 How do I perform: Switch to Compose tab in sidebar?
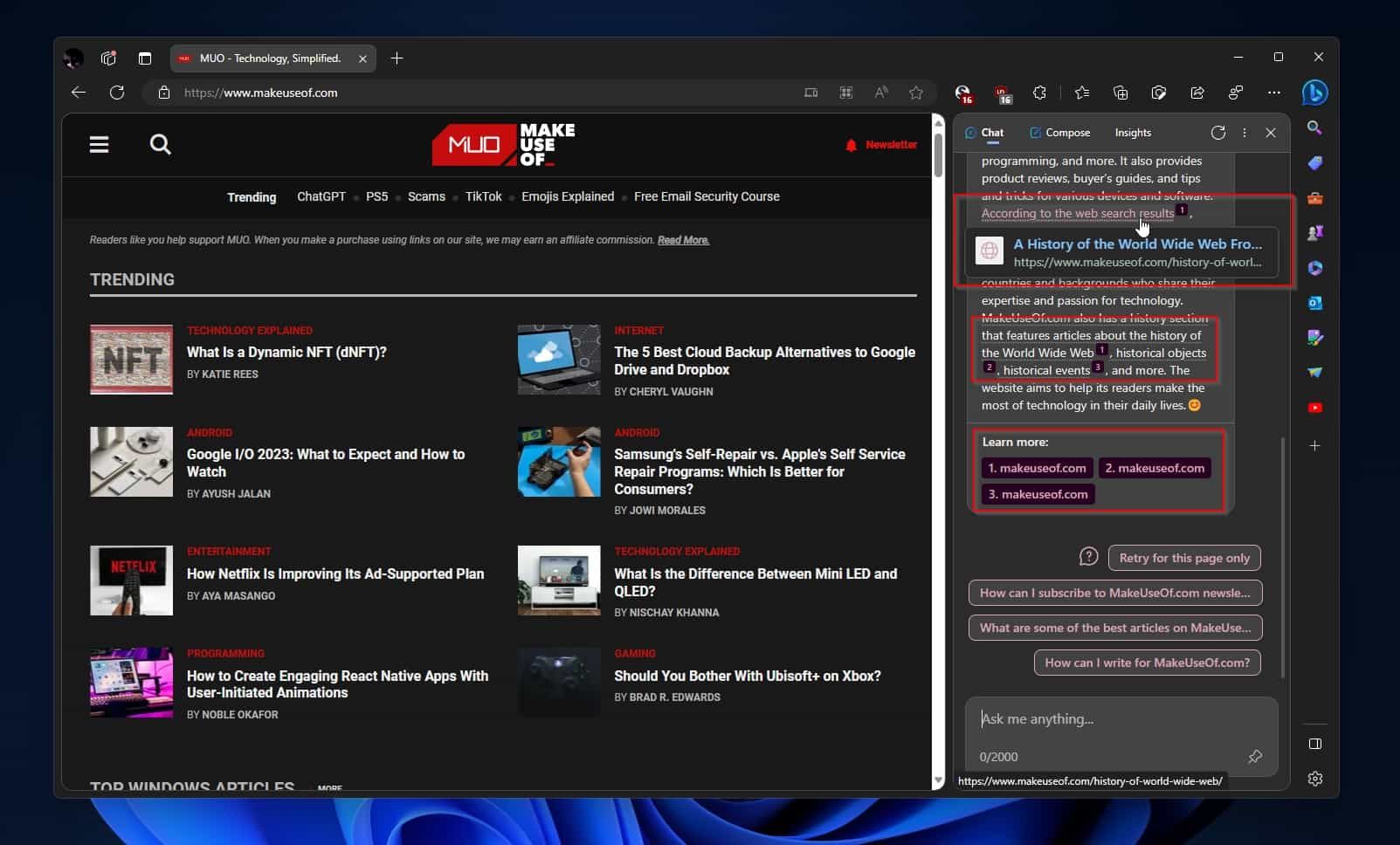(x=1059, y=133)
